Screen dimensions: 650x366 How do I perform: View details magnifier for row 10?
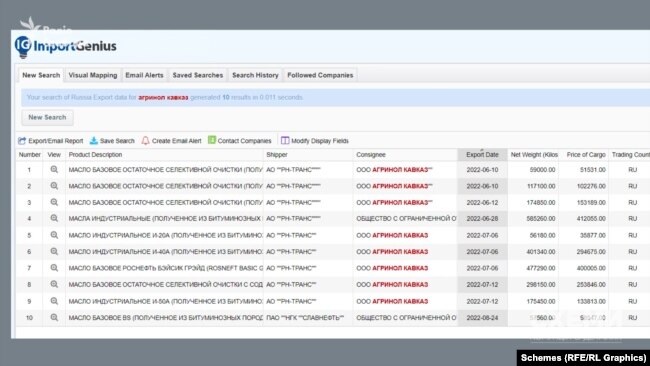point(54,318)
